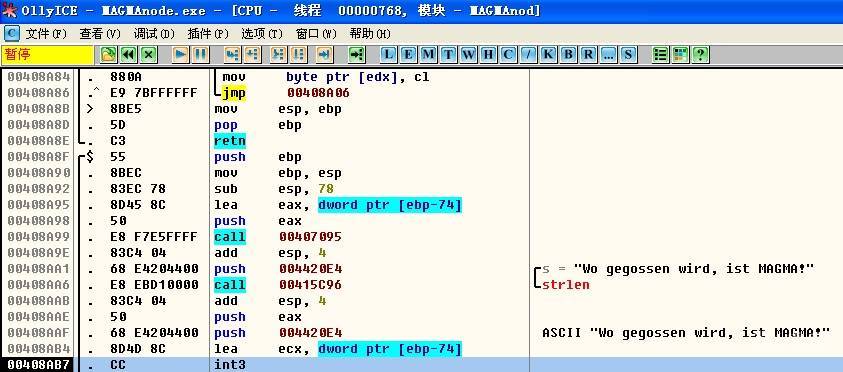Image resolution: width=843 pixels, height=372 pixels.
Task: Select hex bytes E8 F7E5FFFF
Action: coord(154,237)
